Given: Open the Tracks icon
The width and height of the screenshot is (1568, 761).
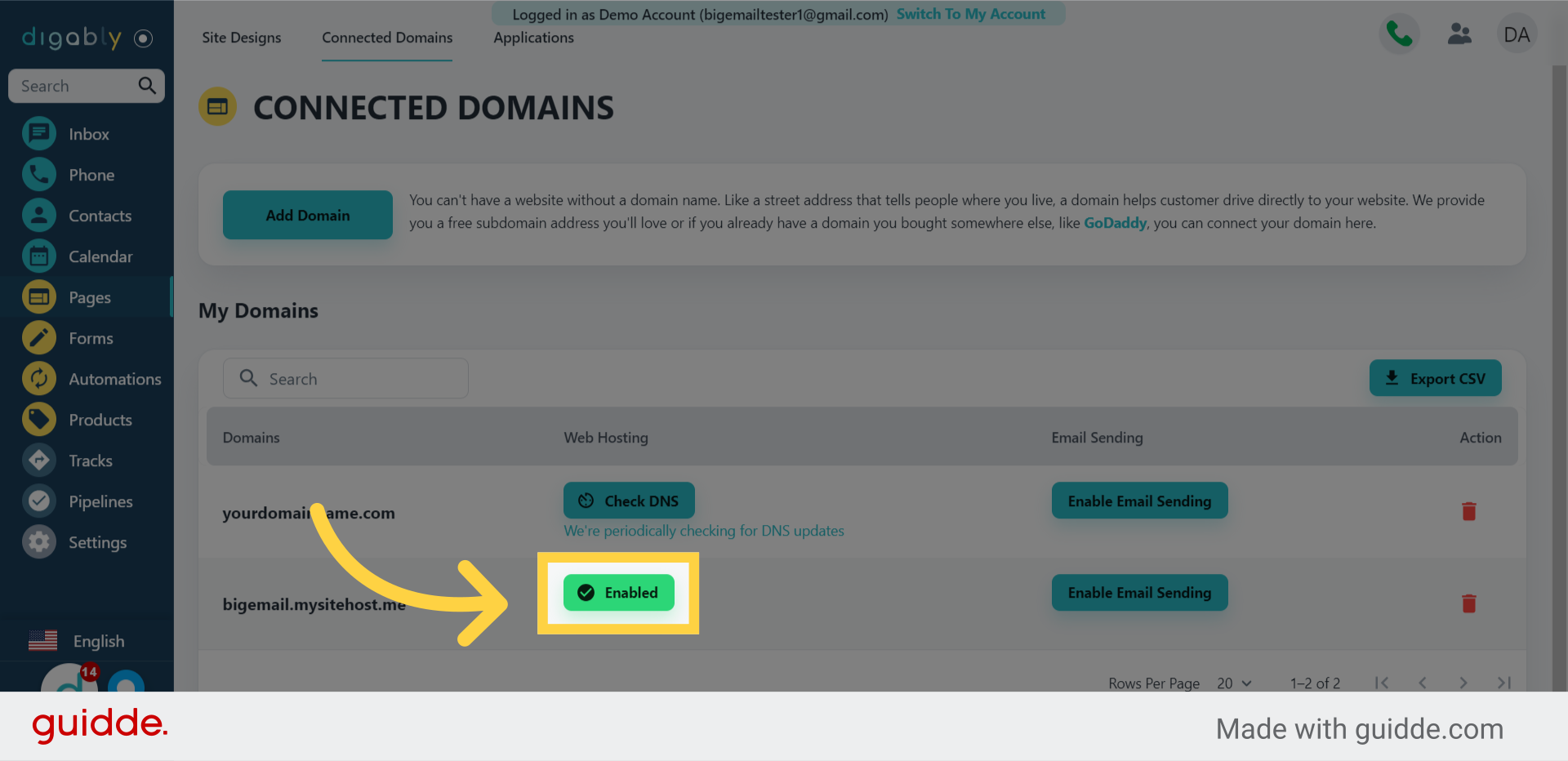Looking at the screenshot, I should 39,461.
